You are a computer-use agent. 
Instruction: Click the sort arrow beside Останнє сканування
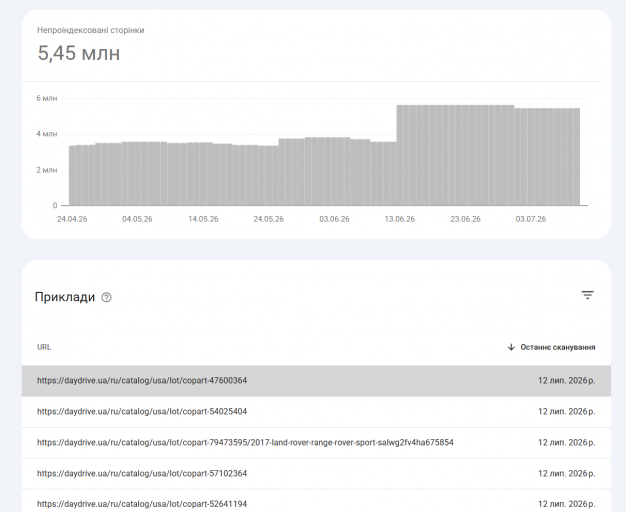(x=511, y=347)
